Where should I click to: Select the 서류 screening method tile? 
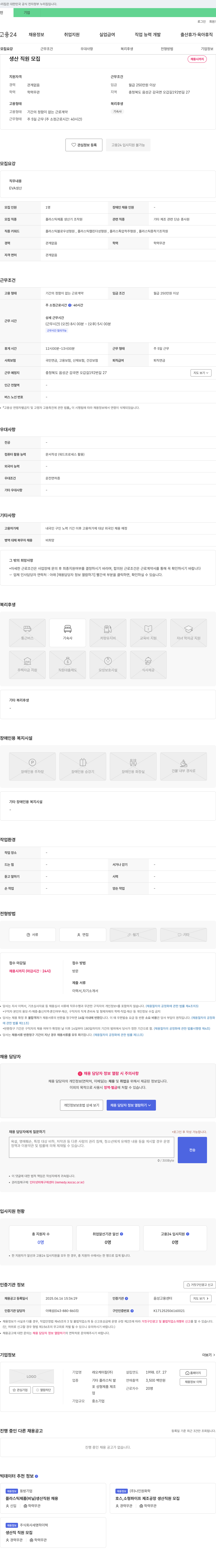pyautogui.click(x=32, y=934)
